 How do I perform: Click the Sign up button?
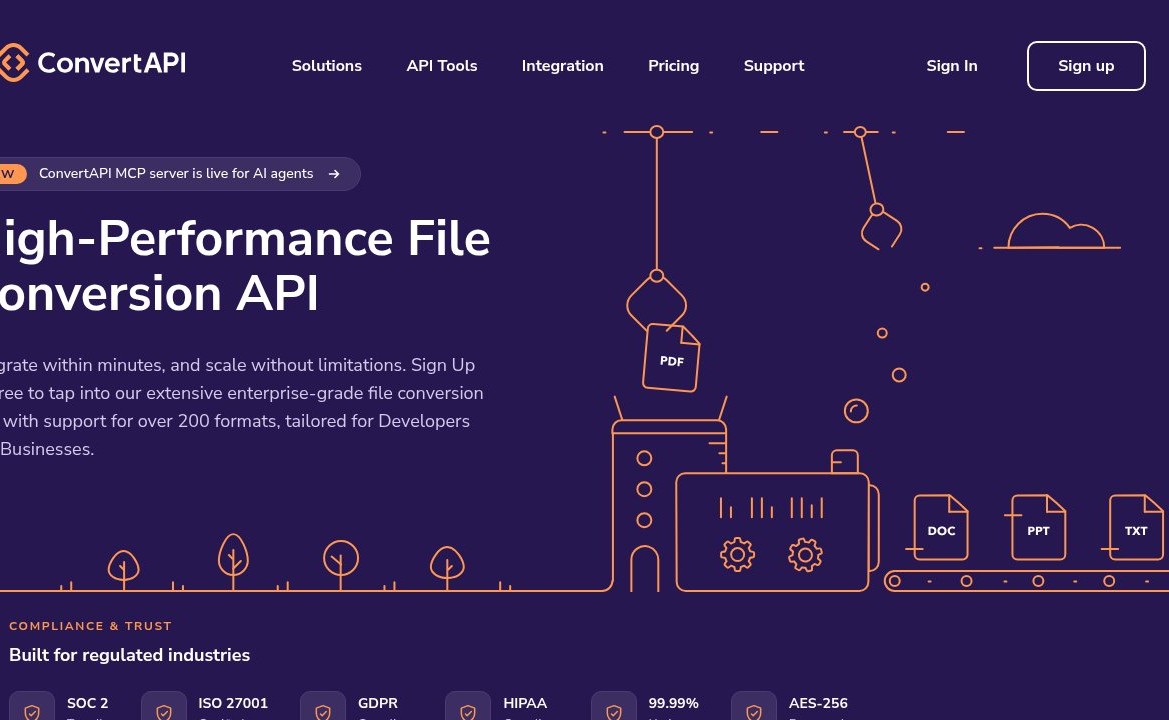click(1086, 66)
